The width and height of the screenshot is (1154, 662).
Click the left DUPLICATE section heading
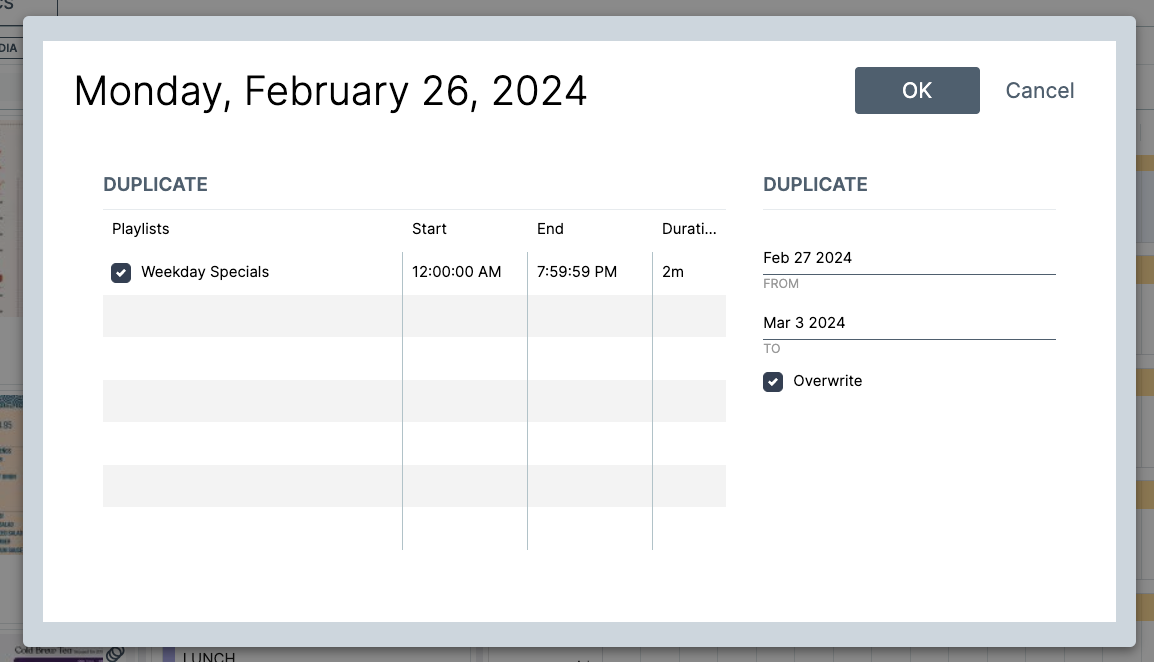tap(155, 184)
